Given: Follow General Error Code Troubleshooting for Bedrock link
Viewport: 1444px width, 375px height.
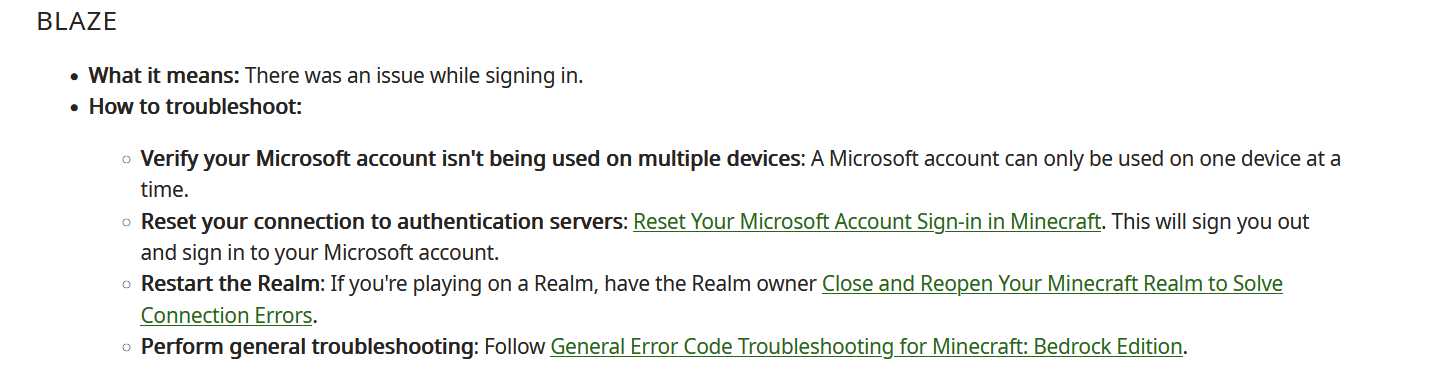Looking at the screenshot, I should pos(867,347).
